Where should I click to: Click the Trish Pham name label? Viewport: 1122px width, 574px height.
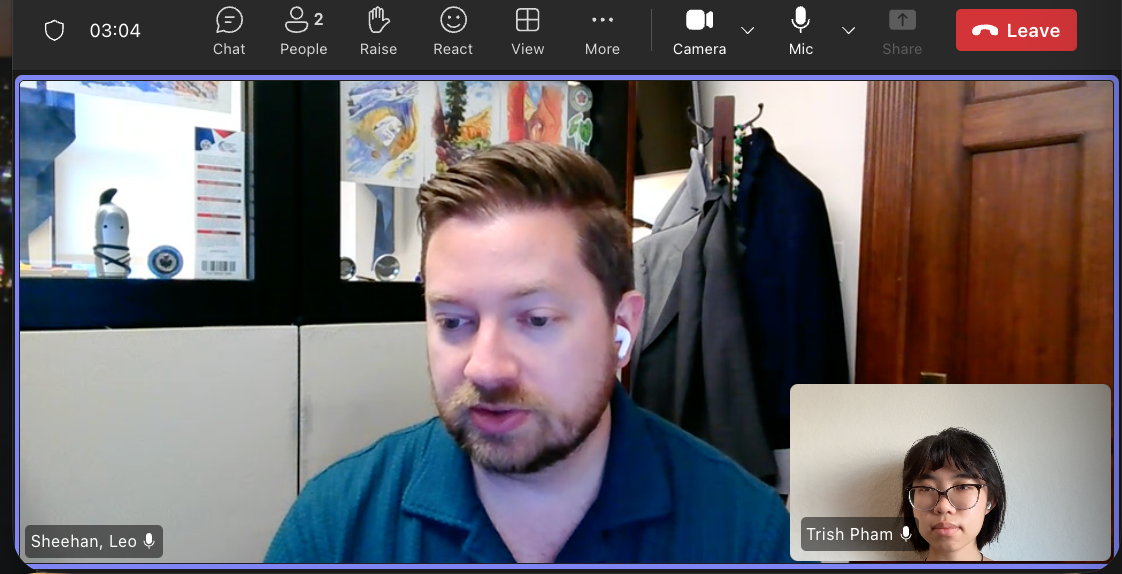tap(849, 534)
